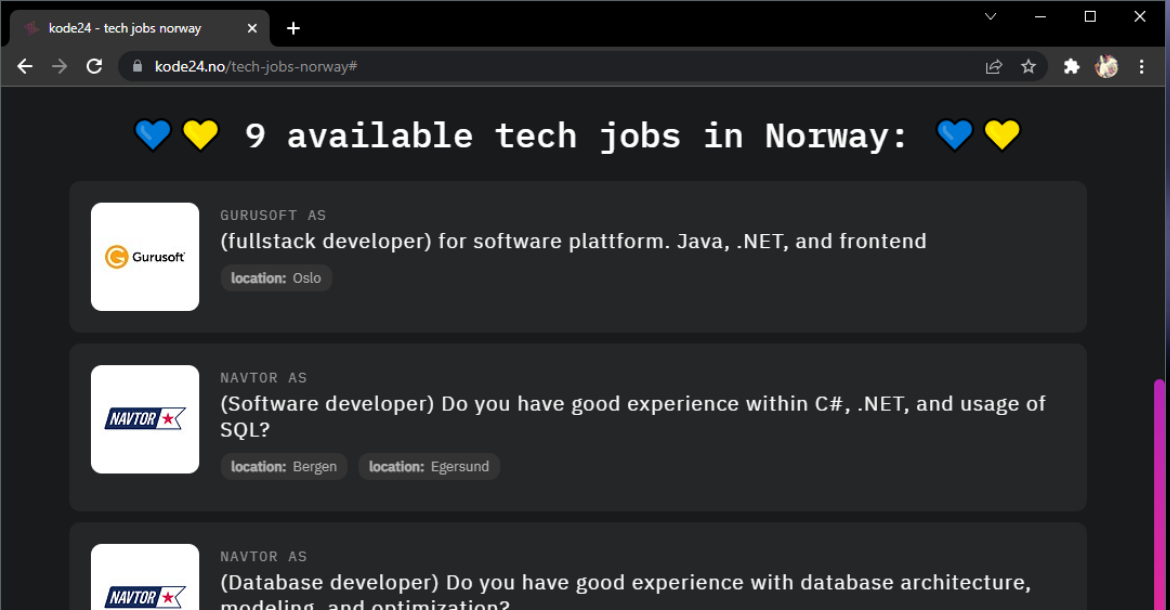Open the share this page icon
The image size is (1170, 610).
[993, 66]
